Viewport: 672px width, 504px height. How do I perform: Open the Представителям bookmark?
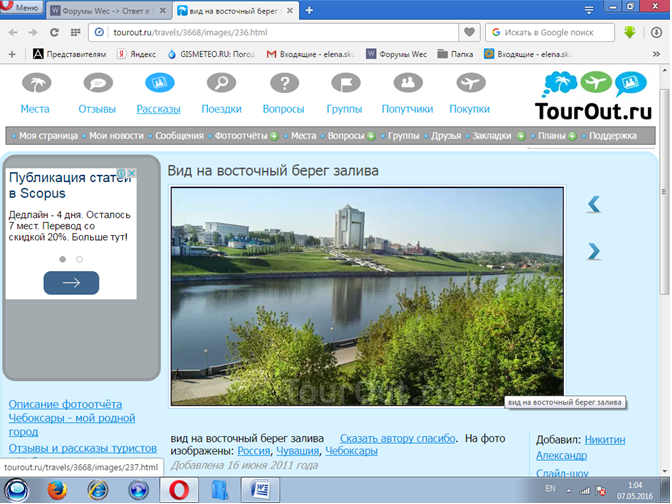pyautogui.click(x=69, y=54)
